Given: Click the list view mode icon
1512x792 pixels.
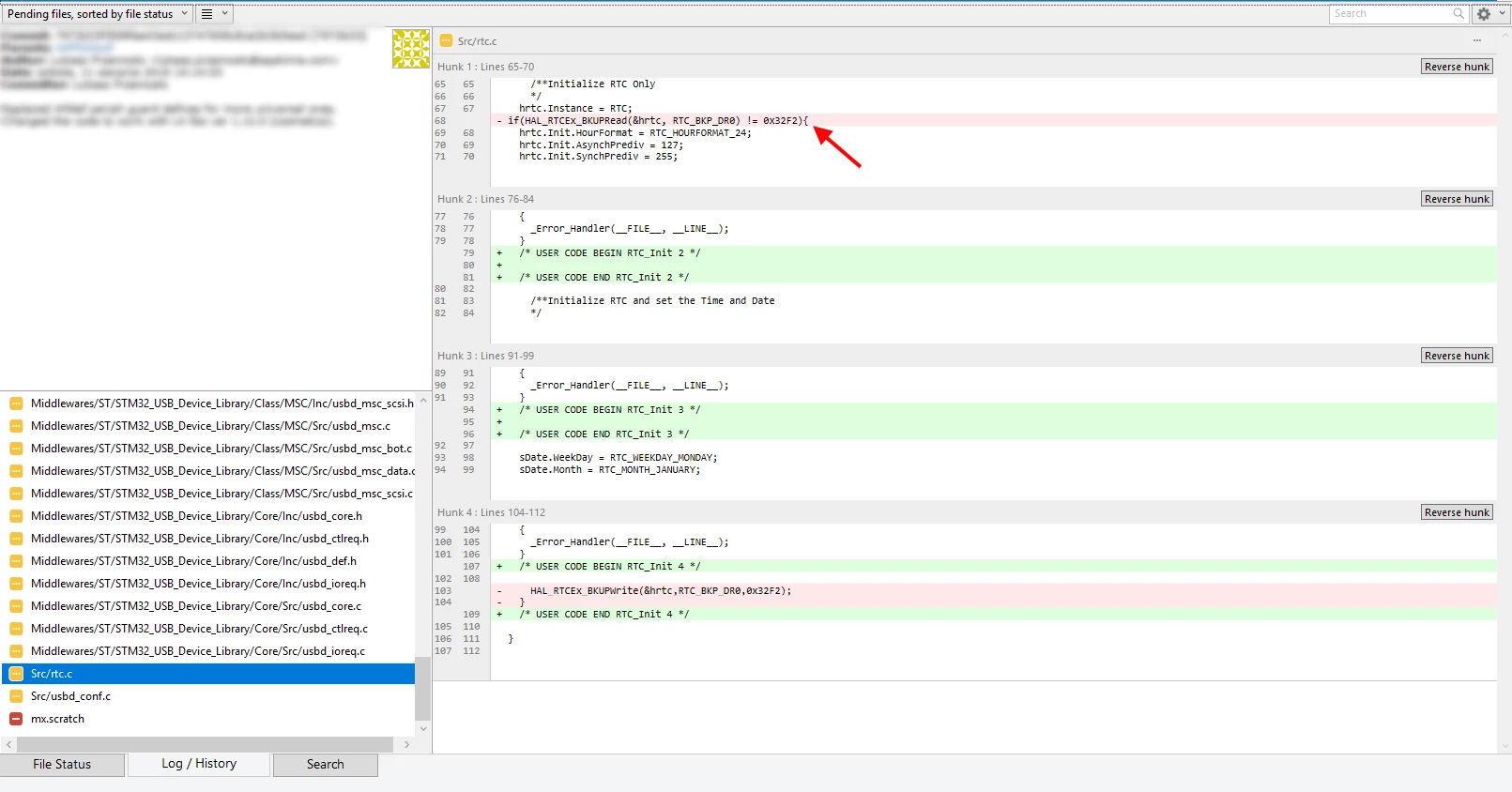Looking at the screenshot, I should [x=207, y=14].
